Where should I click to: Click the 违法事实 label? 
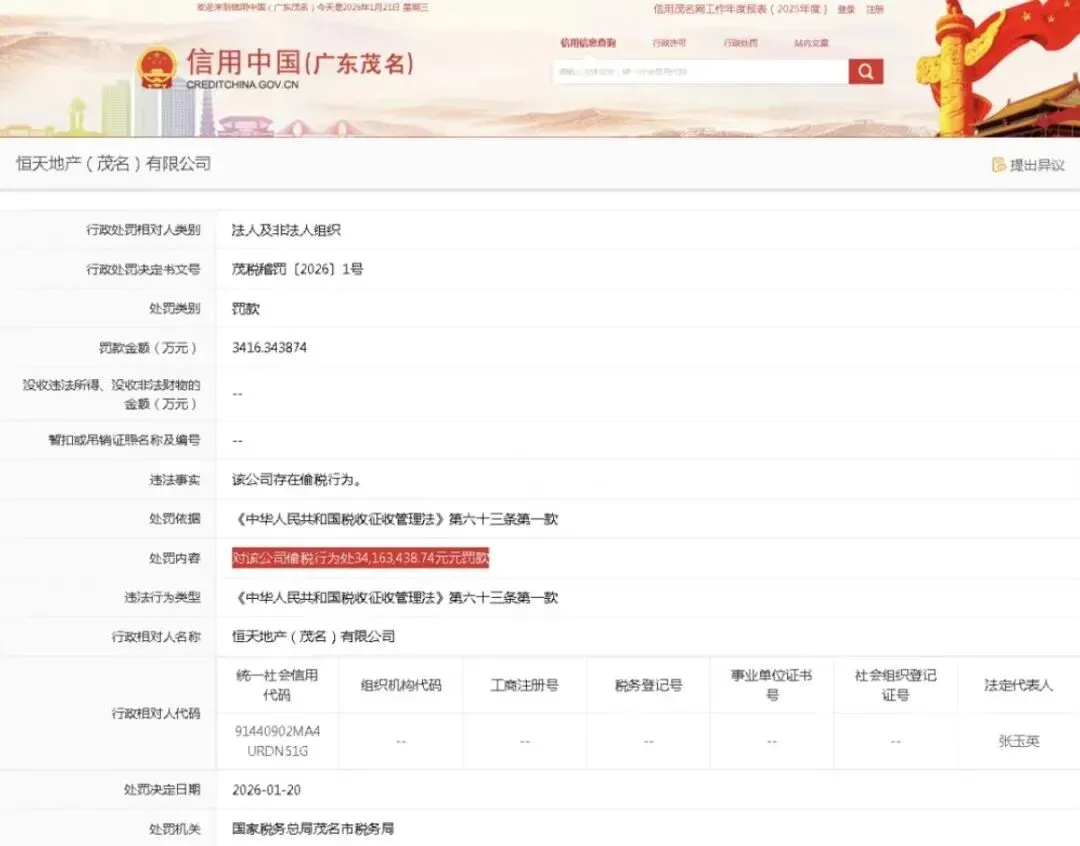point(175,479)
